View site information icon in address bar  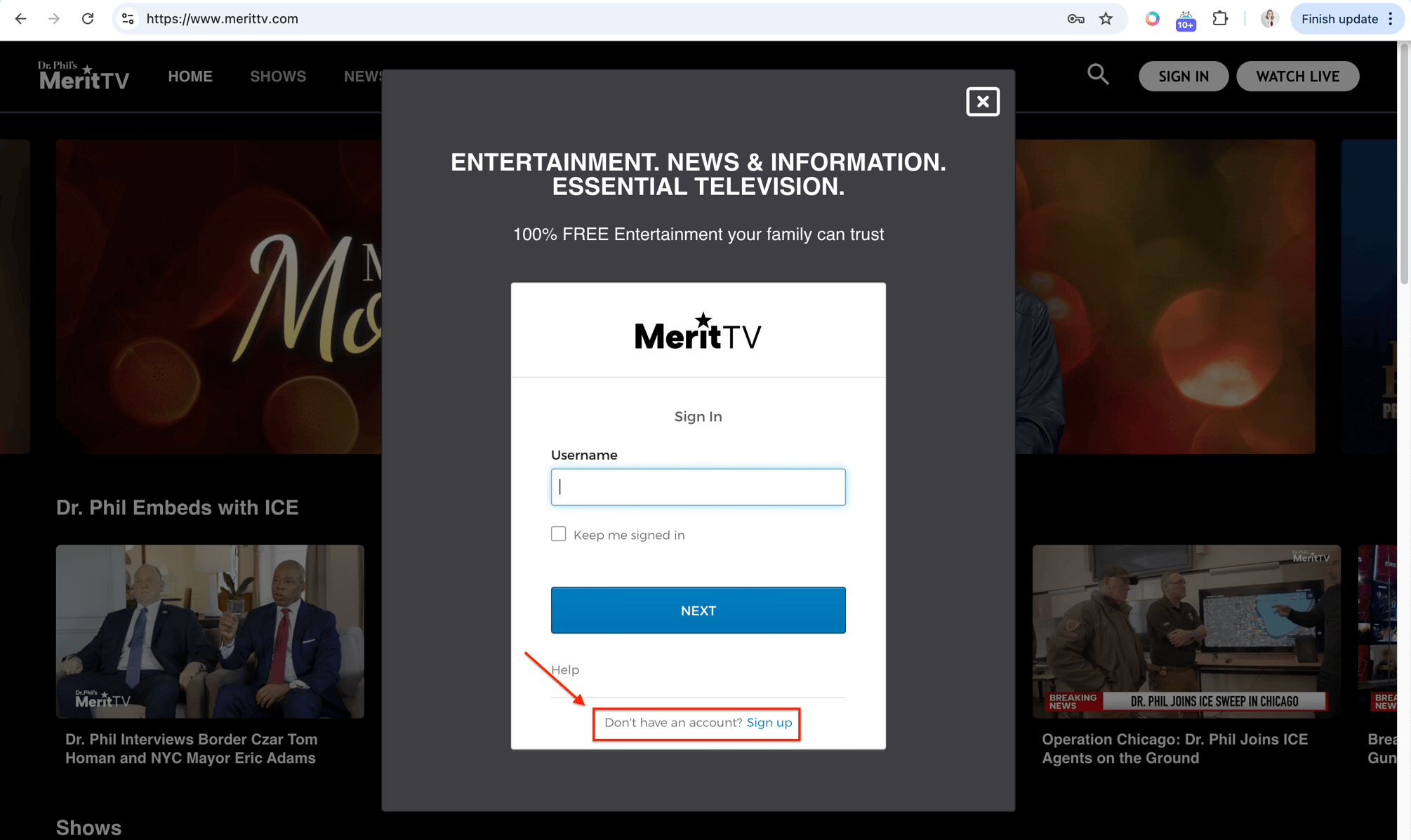point(127,19)
